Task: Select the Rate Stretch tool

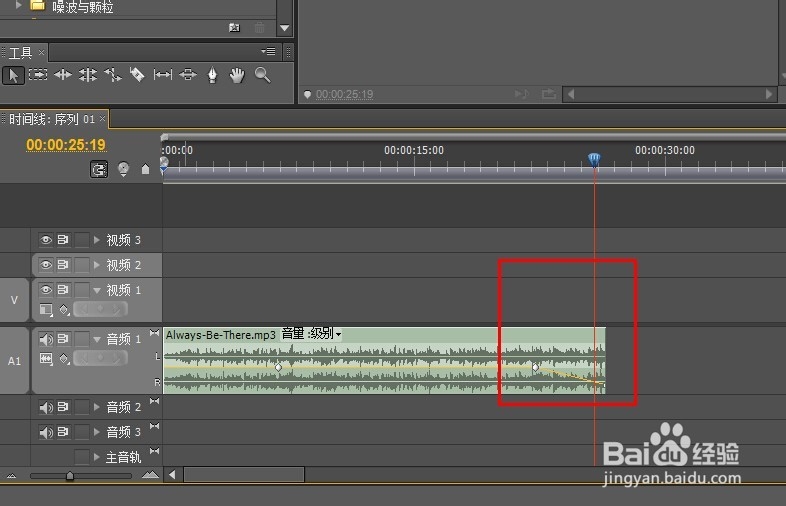Action: (113, 75)
